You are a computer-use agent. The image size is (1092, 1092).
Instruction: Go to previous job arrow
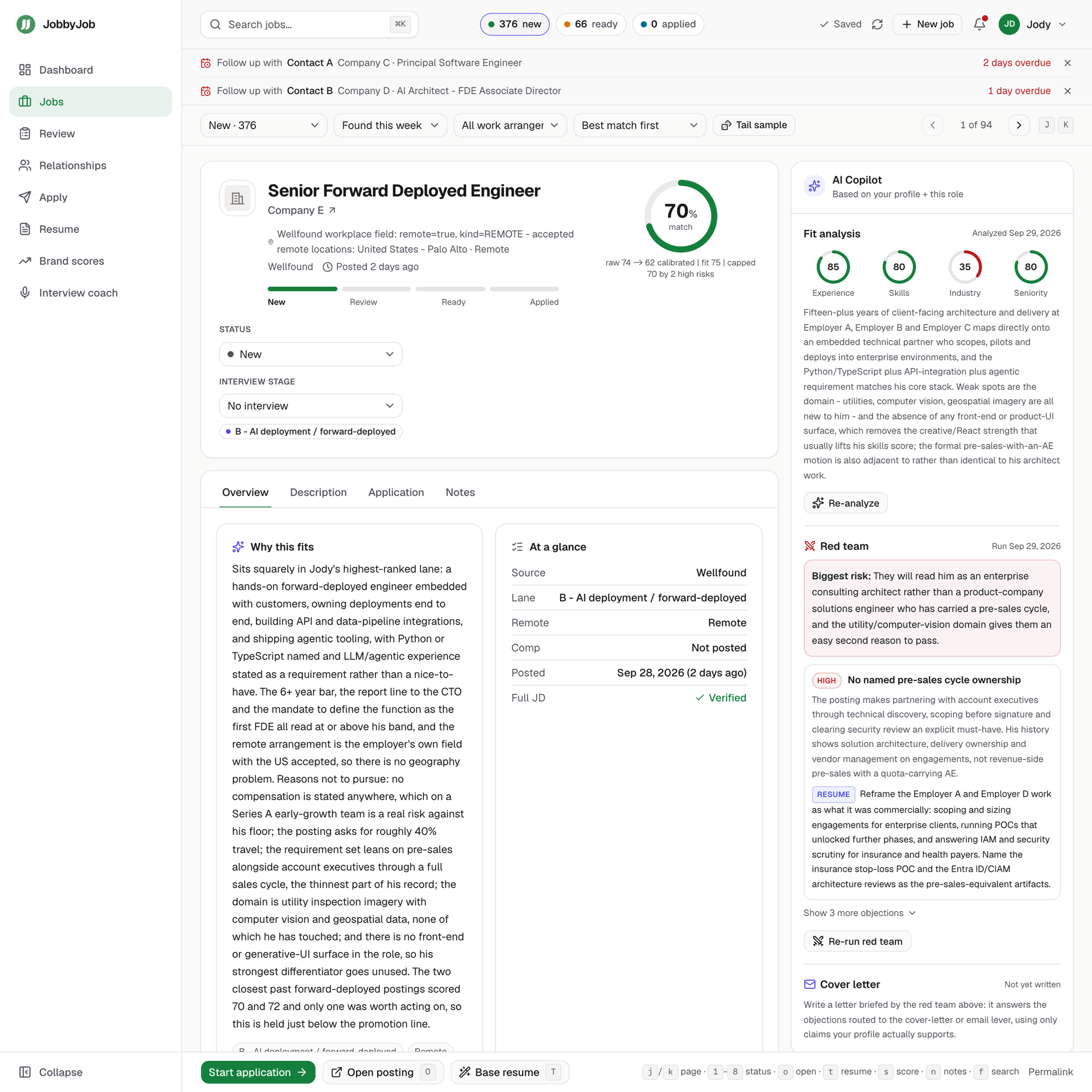tap(933, 125)
